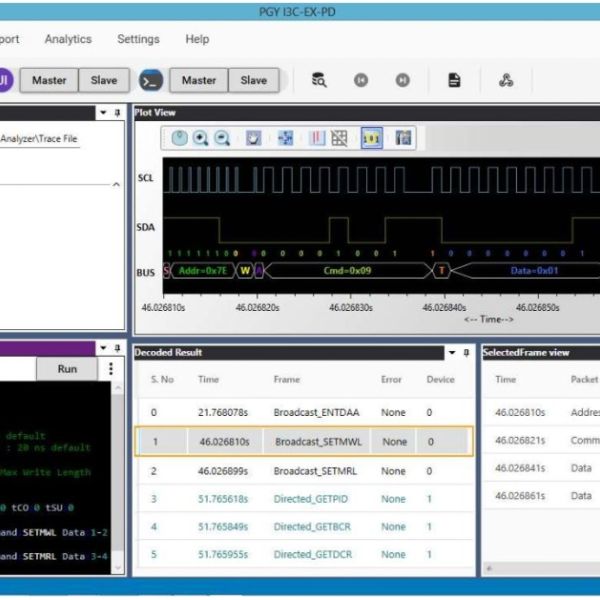Click the document report icon in toolbar
This screenshot has height=600, width=600.
point(454,80)
